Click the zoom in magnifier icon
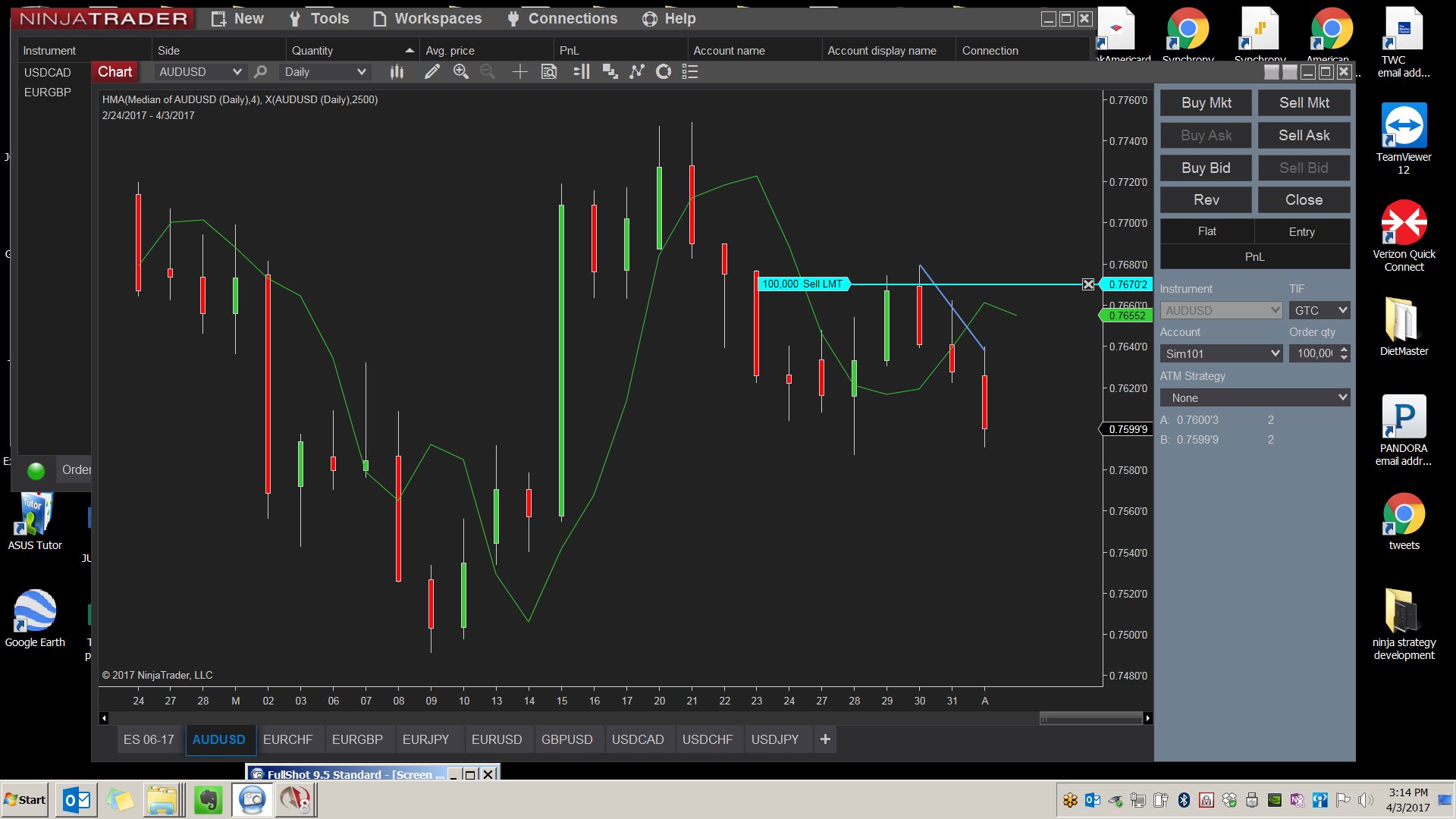 [x=460, y=71]
